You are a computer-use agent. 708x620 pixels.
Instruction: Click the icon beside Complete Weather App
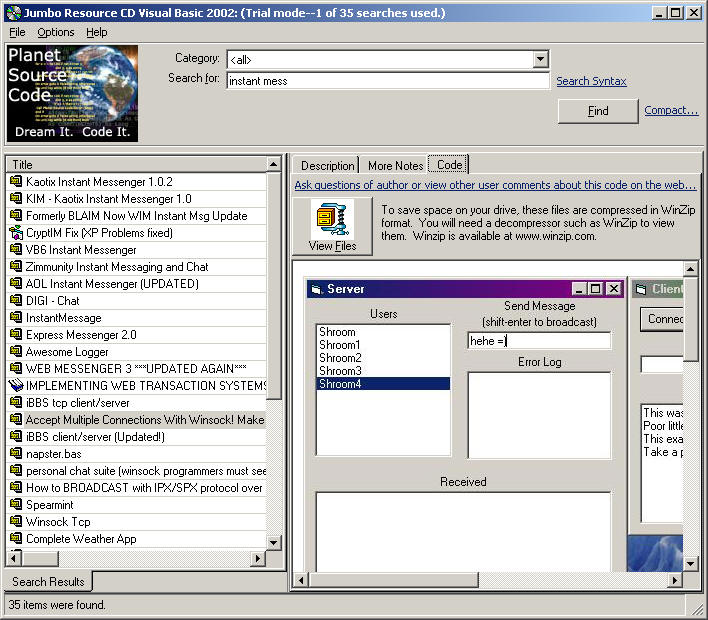(16, 539)
